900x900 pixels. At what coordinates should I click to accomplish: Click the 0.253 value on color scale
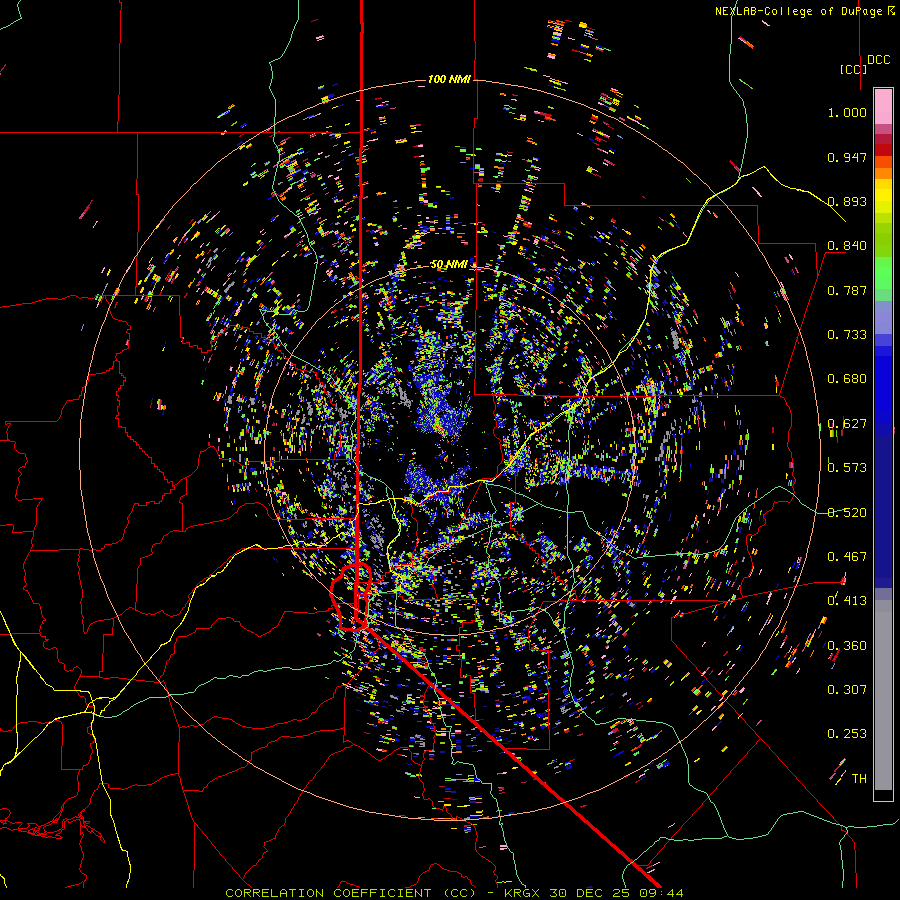[847, 734]
